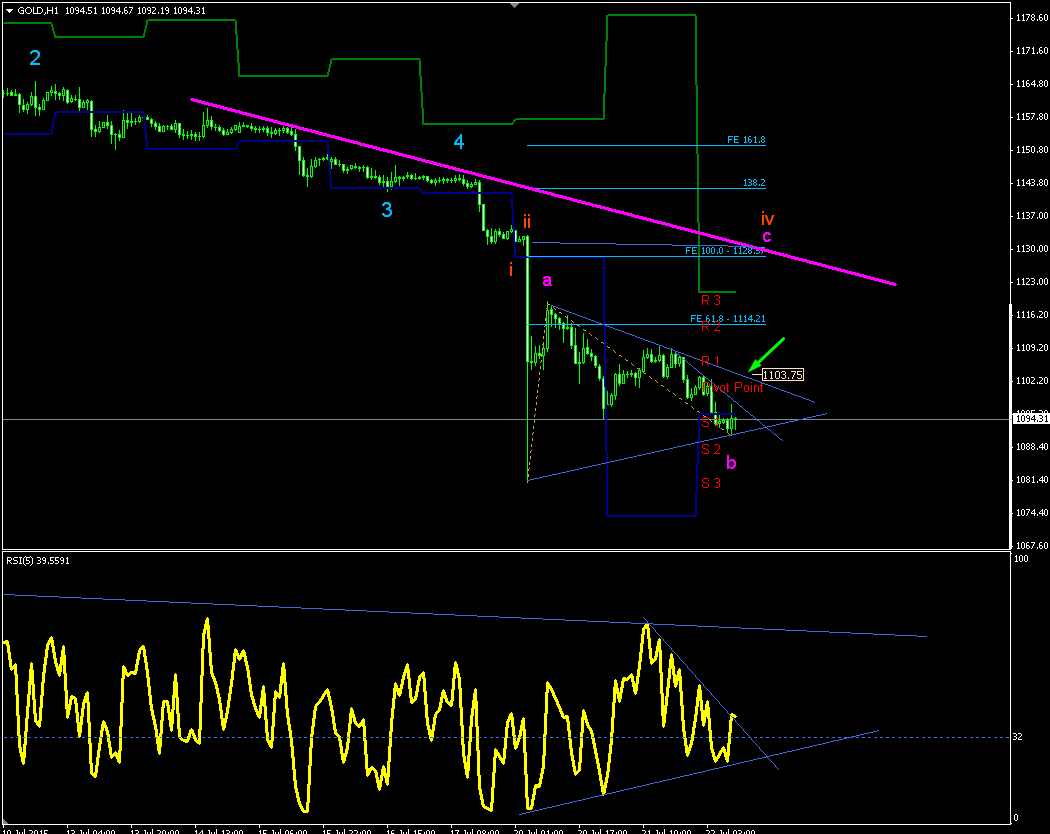Click the FE 161.8 Fibonacci level label

click(746, 140)
